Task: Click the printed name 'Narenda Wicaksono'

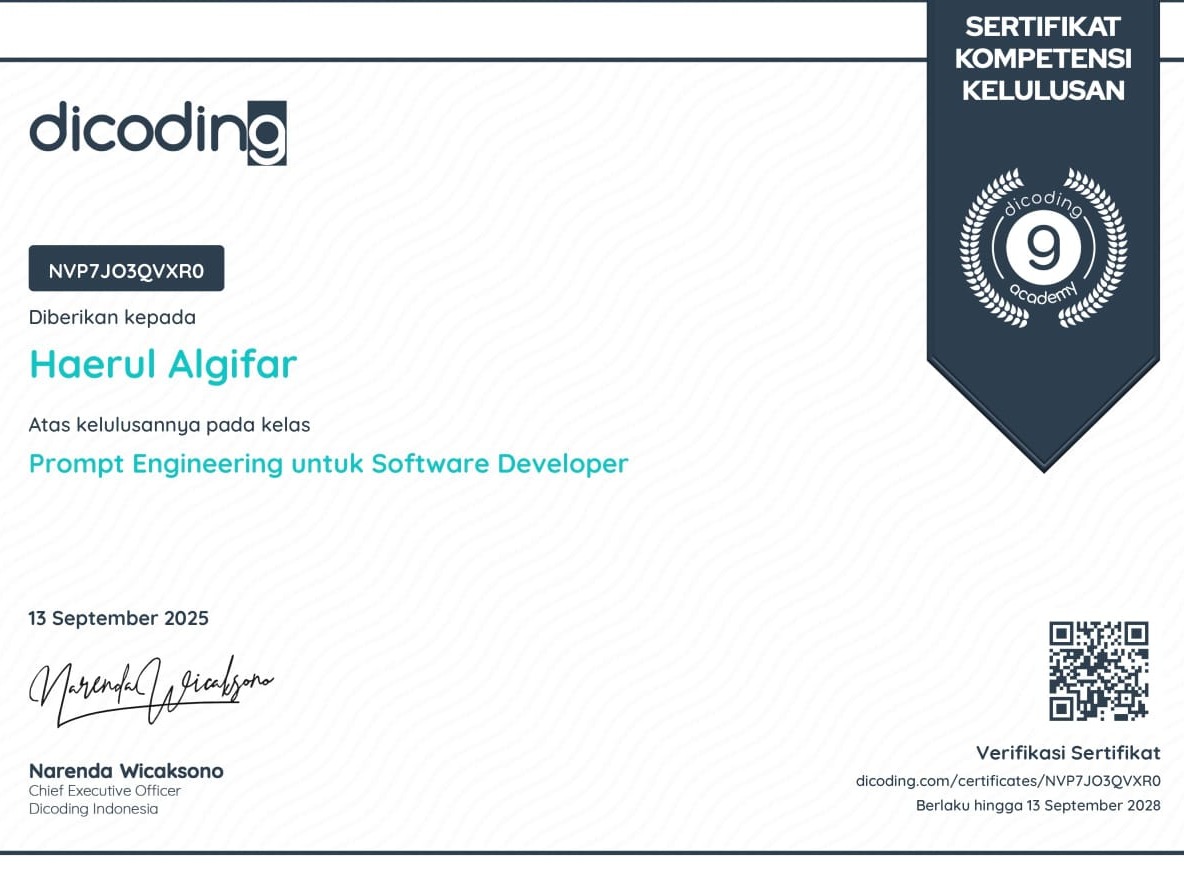Action: coord(126,771)
